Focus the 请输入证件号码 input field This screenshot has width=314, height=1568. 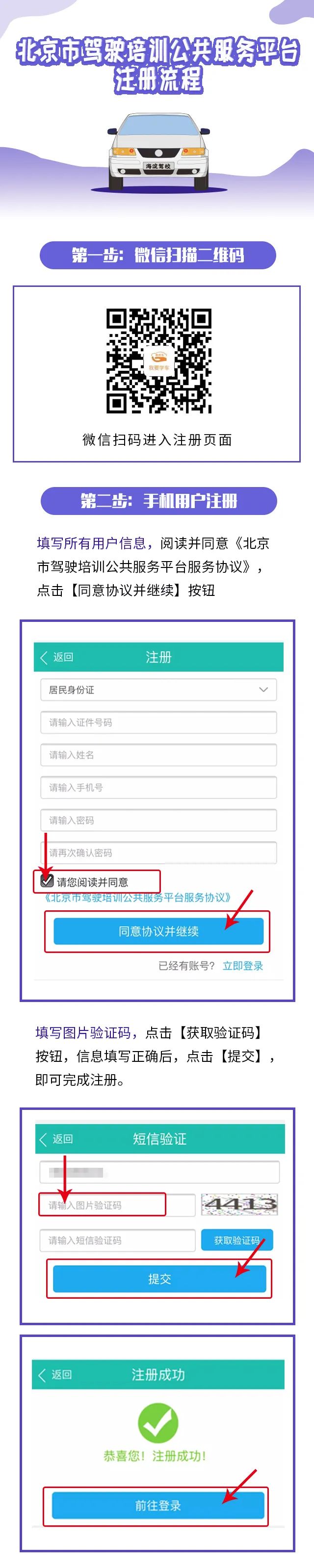click(158, 722)
